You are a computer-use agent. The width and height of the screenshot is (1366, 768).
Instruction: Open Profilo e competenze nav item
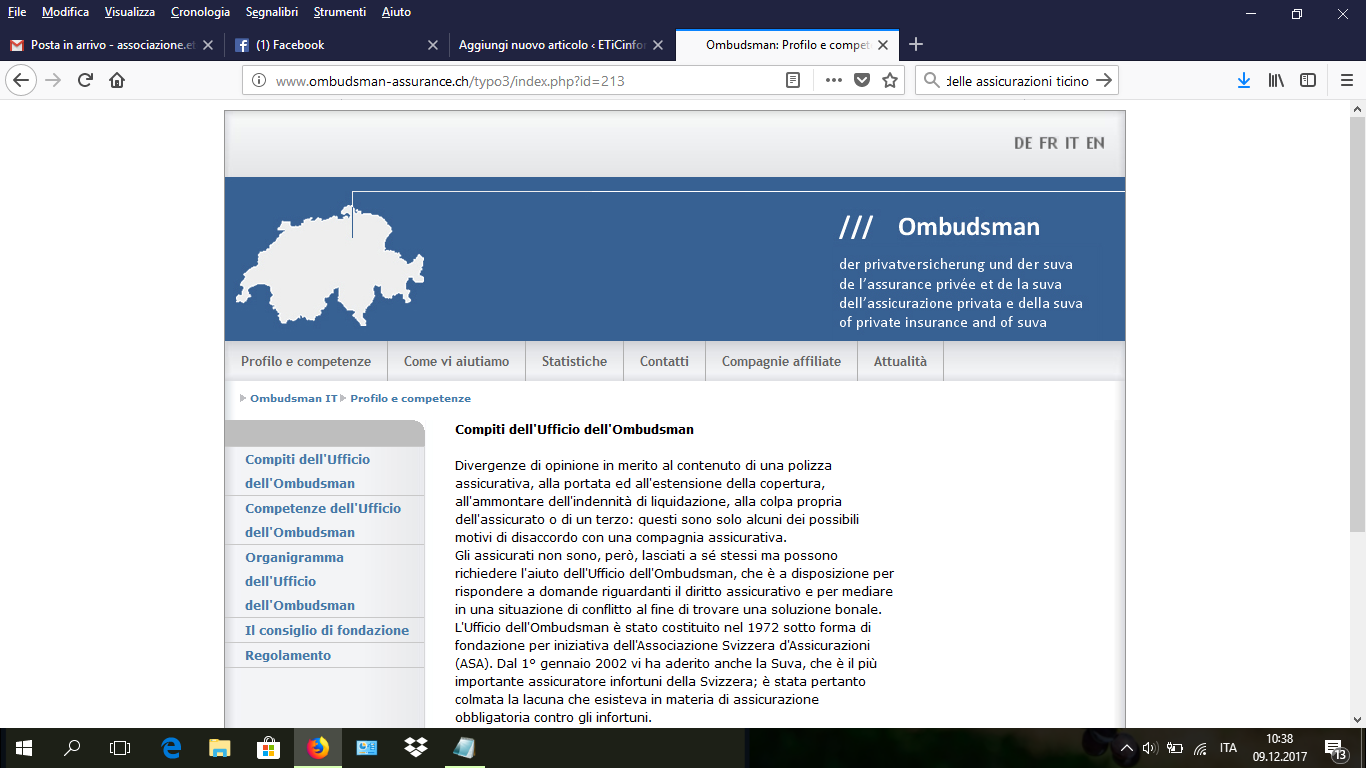[306, 361]
